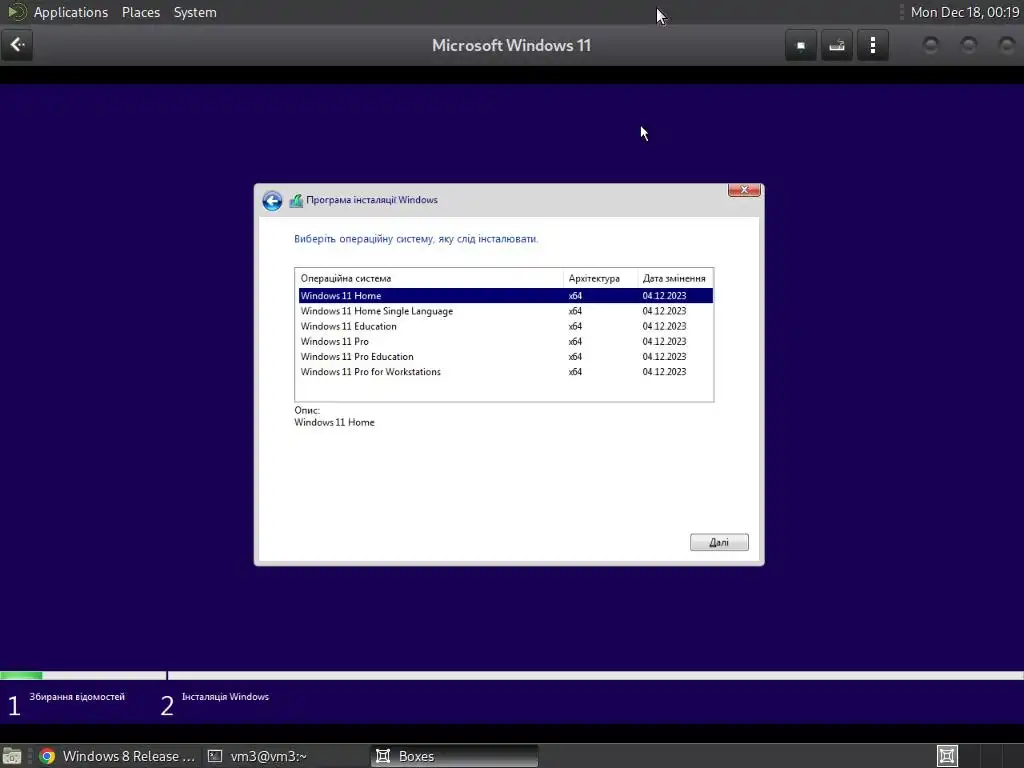Open the Applications menu

71,12
